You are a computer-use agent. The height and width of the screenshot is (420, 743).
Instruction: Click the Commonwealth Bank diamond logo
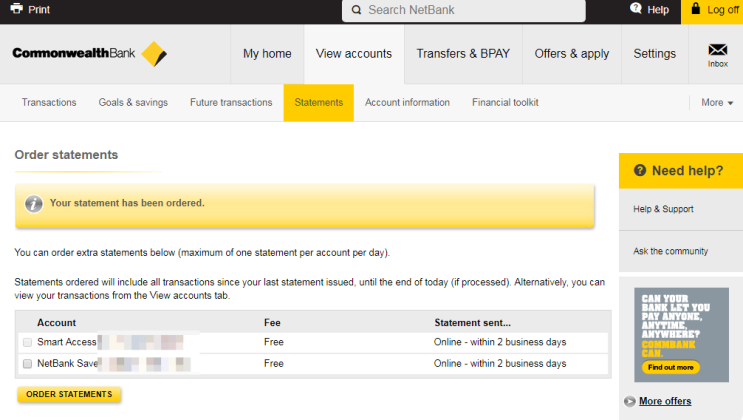[x=154, y=54]
